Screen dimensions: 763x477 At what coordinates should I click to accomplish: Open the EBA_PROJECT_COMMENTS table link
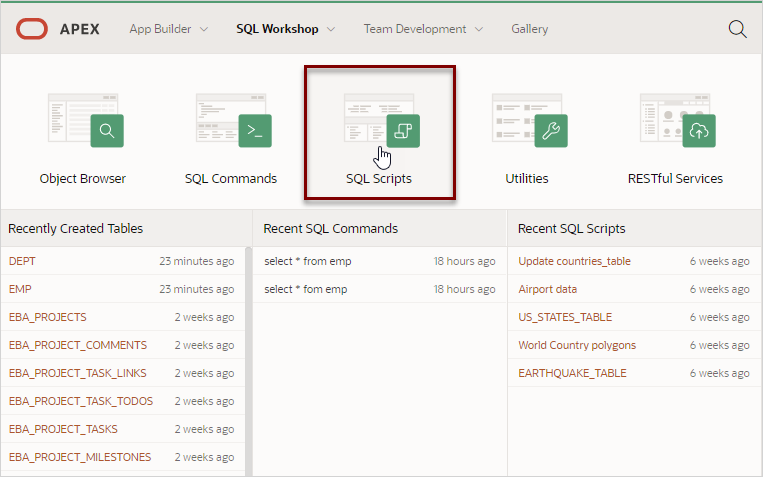click(77, 345)
